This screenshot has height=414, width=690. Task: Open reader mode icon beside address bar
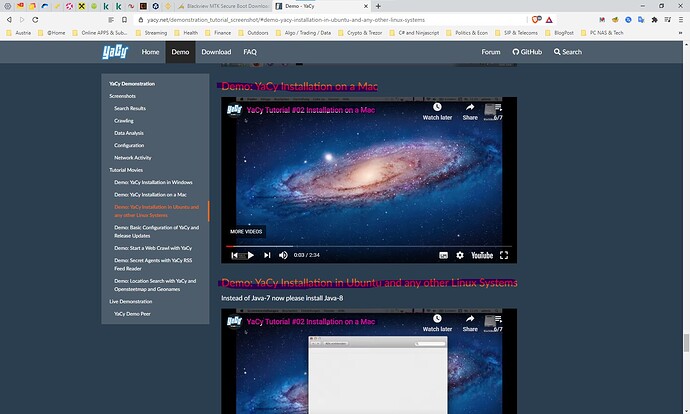pyautogui.click(x=111, y=20)
